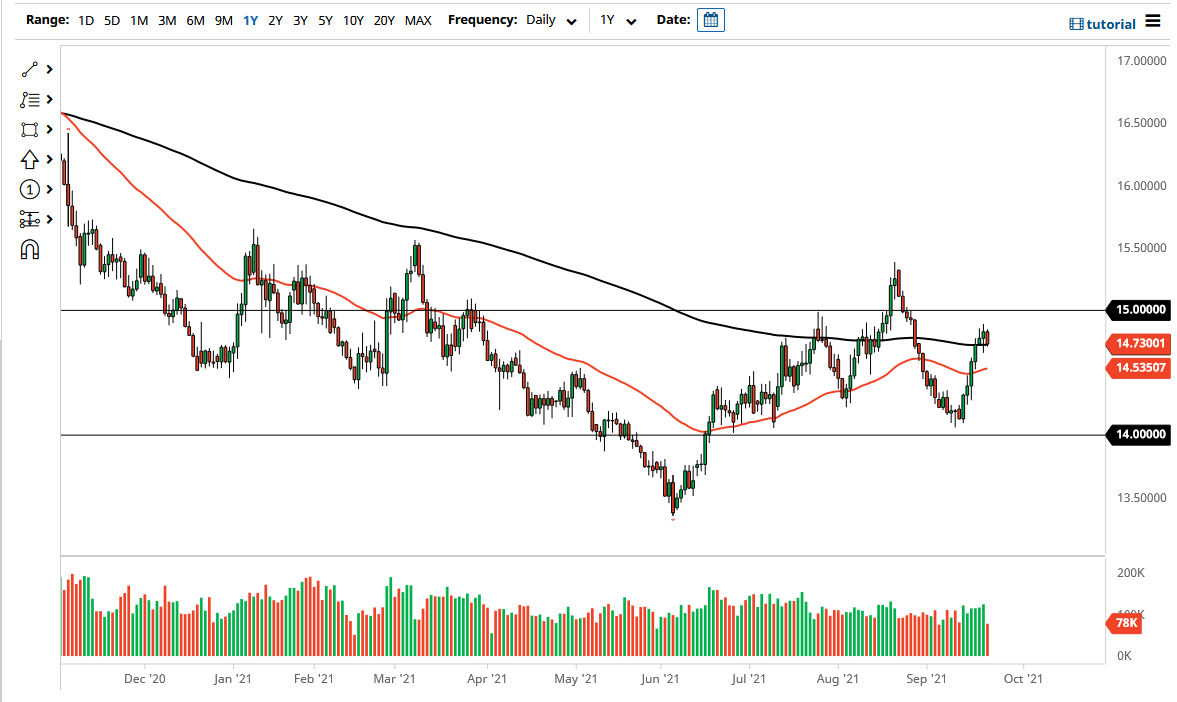Select the rectangle drawing tool
Image resolution: width=1177 pixels, height=702 pixels.
pyautogui.click(x=30, y=129)
